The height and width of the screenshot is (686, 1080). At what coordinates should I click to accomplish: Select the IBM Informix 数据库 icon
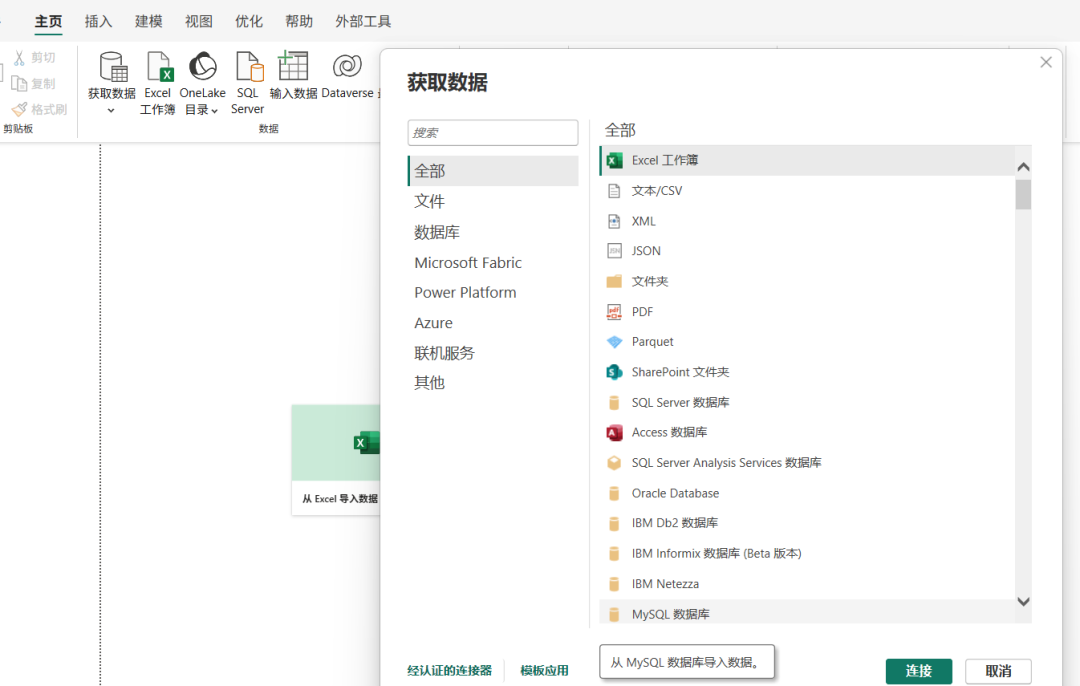pyautogui.click(x=614, y=554)
